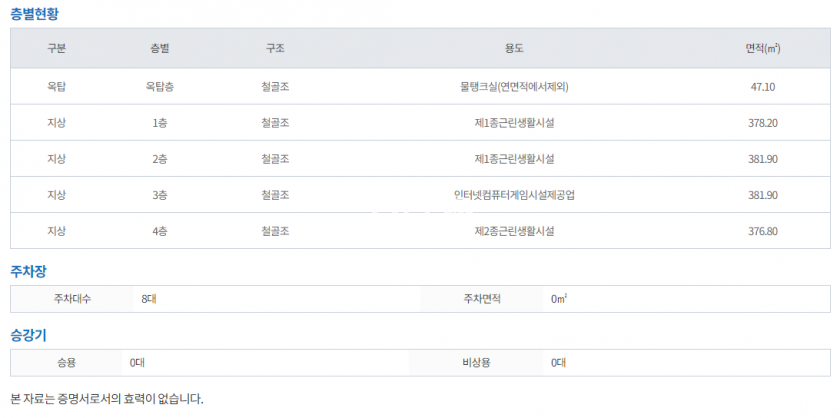Click the 주차면적 label cell
The image size is (840, 418).
pyautogui.click(x=482, y=299)
